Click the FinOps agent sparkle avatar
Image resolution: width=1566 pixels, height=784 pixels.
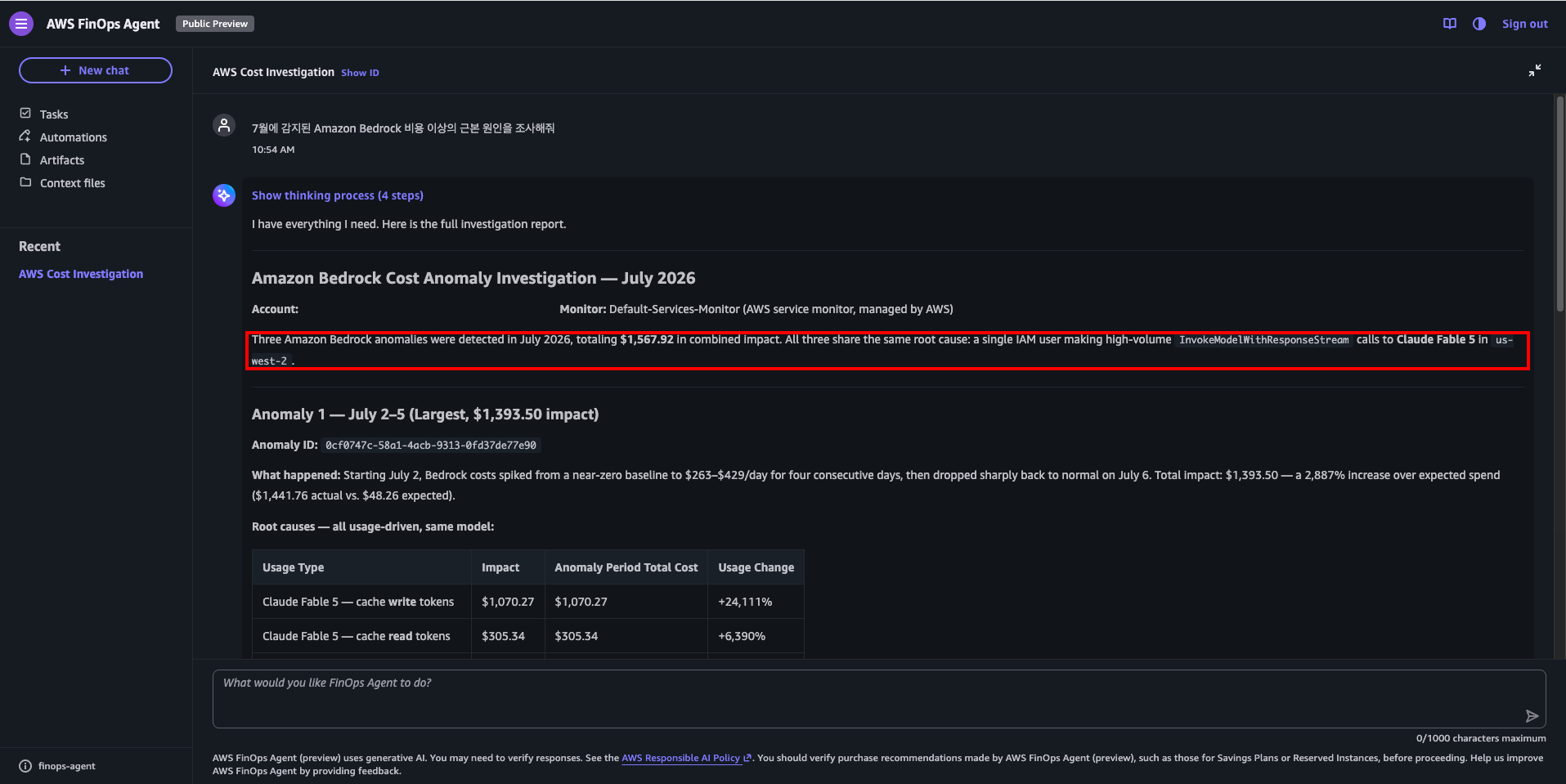(224, 195)
